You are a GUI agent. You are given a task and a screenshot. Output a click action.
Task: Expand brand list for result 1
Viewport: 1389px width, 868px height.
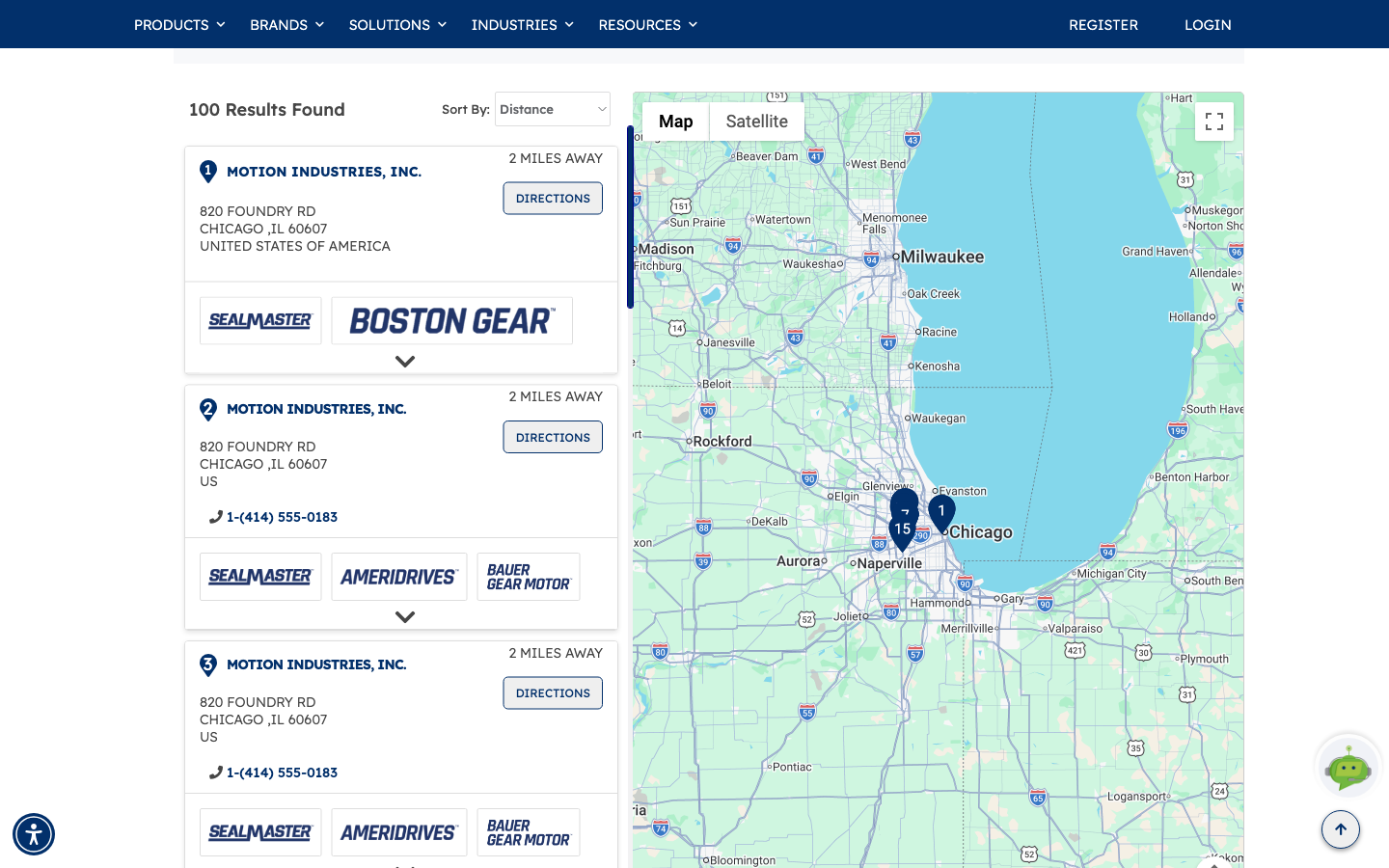coord(405,362)
